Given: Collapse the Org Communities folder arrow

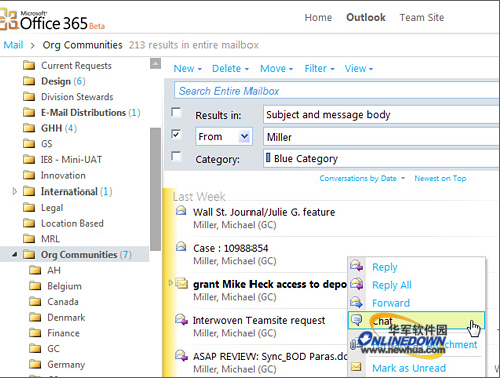Looking at the screenshot, I should (x=14, y=254).
